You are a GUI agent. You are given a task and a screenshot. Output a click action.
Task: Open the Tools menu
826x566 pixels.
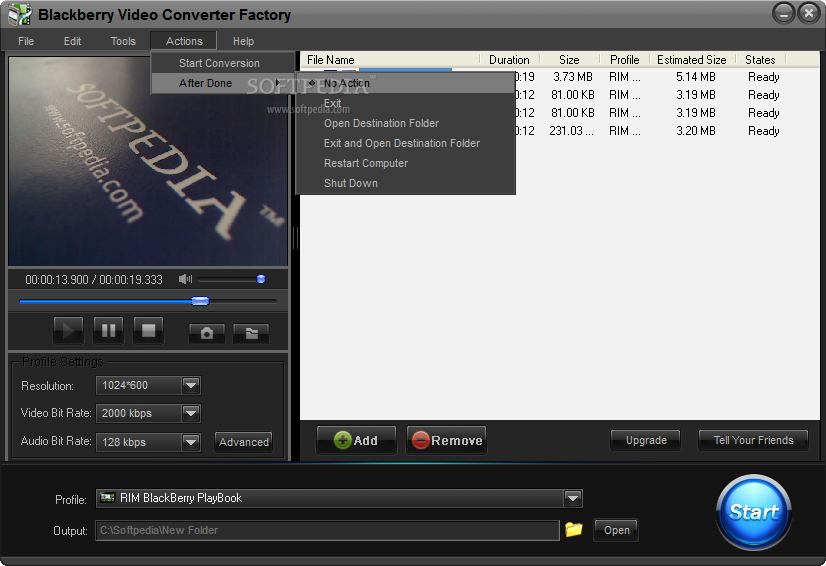(123, 41)
